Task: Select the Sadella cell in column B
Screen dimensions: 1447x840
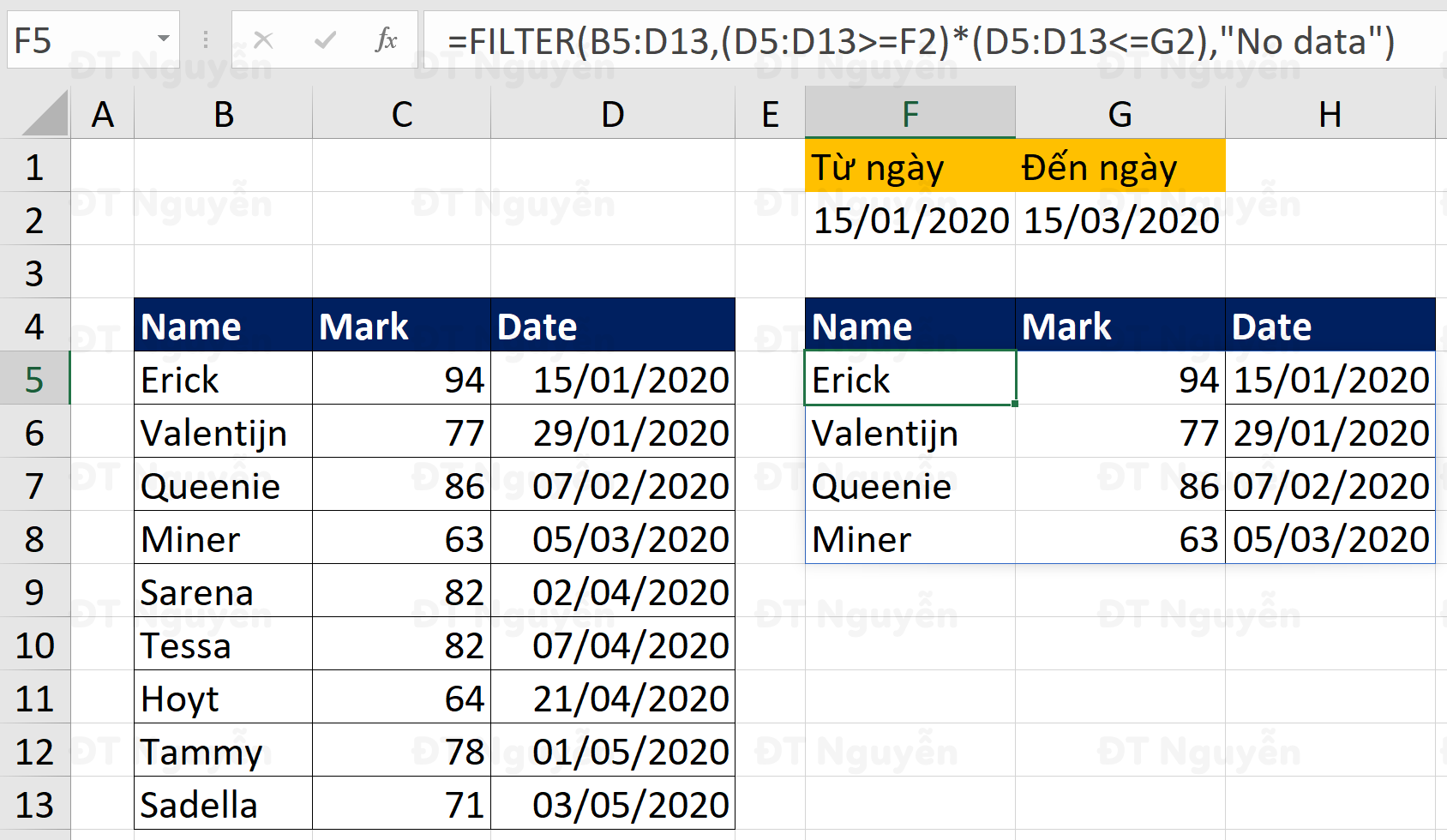Action: [223, 804]
